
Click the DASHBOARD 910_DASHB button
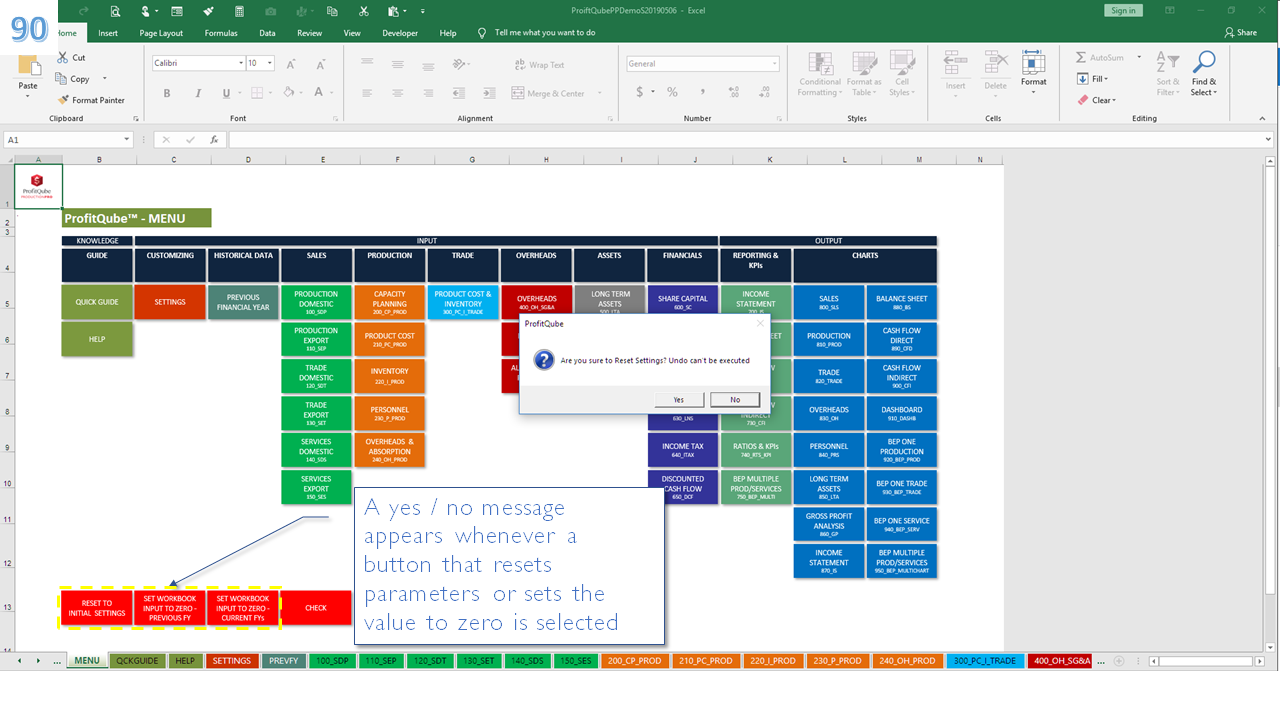902,412
